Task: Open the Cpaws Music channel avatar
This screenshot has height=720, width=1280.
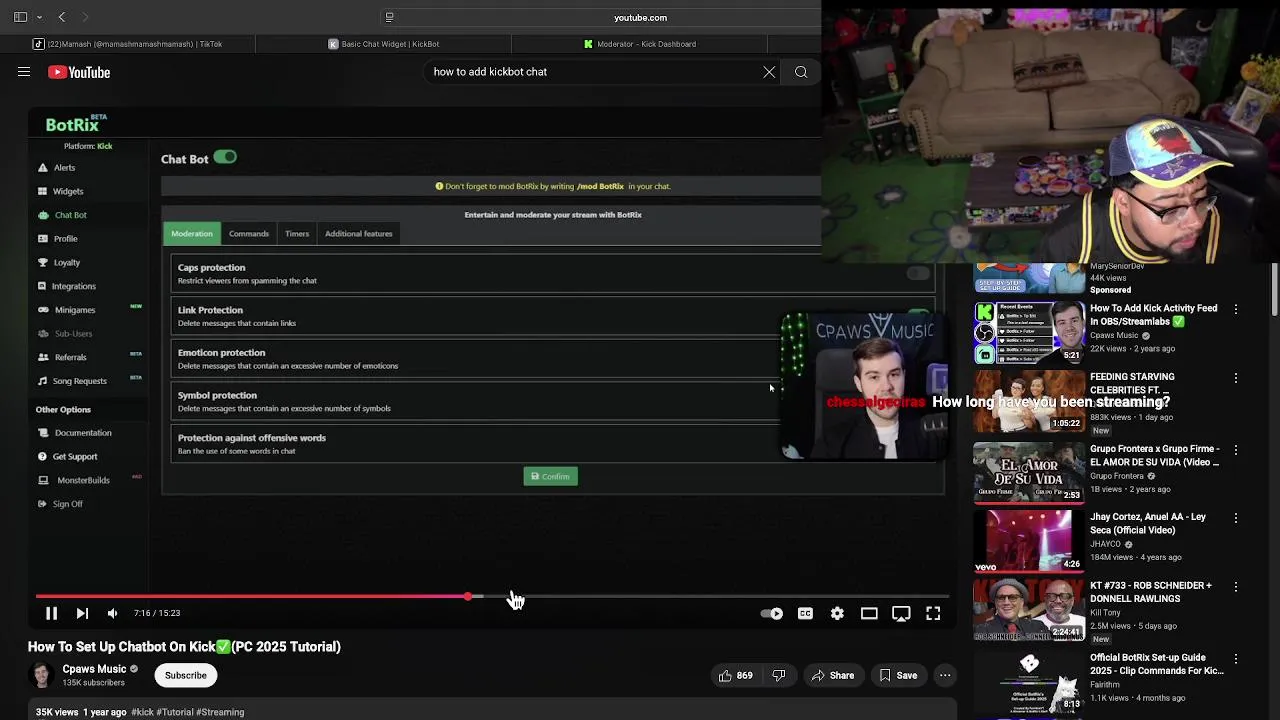Action: click(x=41, y=675)
